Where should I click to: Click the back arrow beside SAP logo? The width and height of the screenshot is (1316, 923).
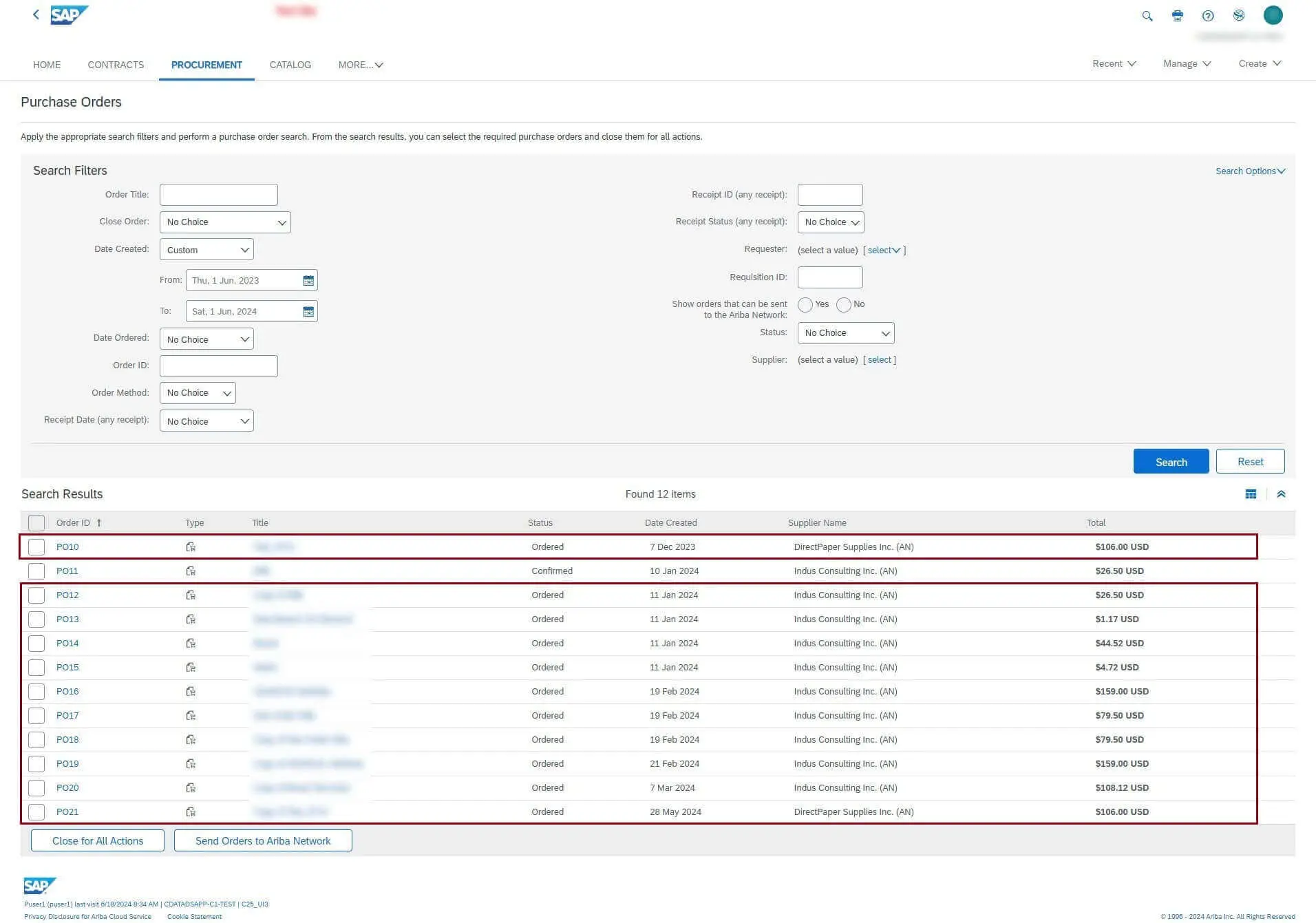tap(36, 14)
